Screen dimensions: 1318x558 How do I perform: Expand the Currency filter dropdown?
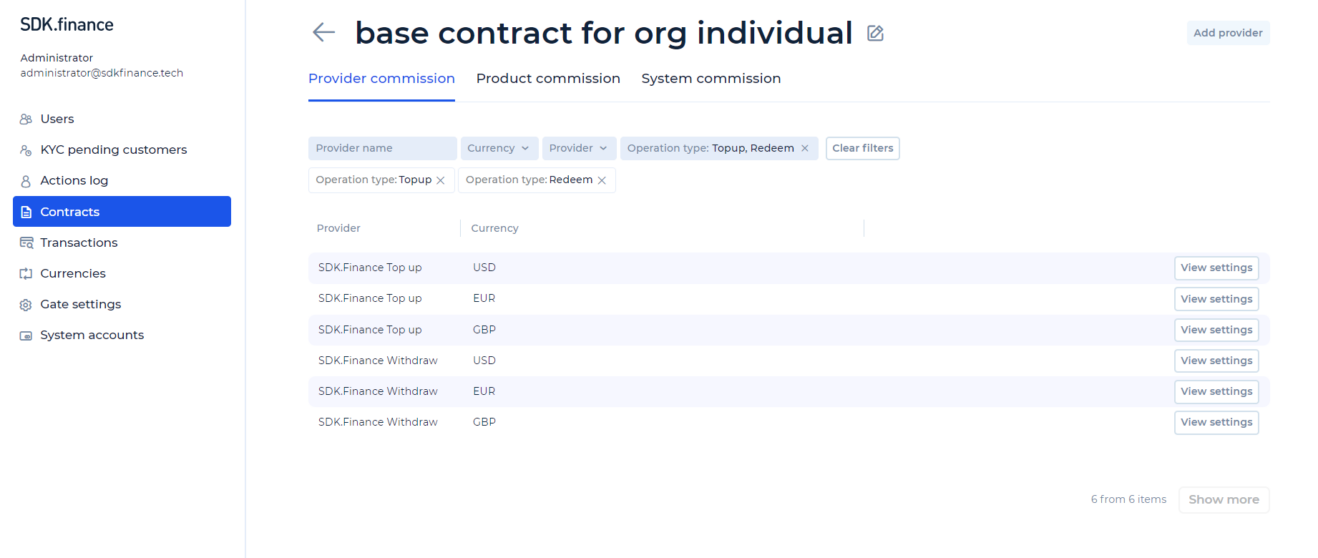click(x=497, y=149)
